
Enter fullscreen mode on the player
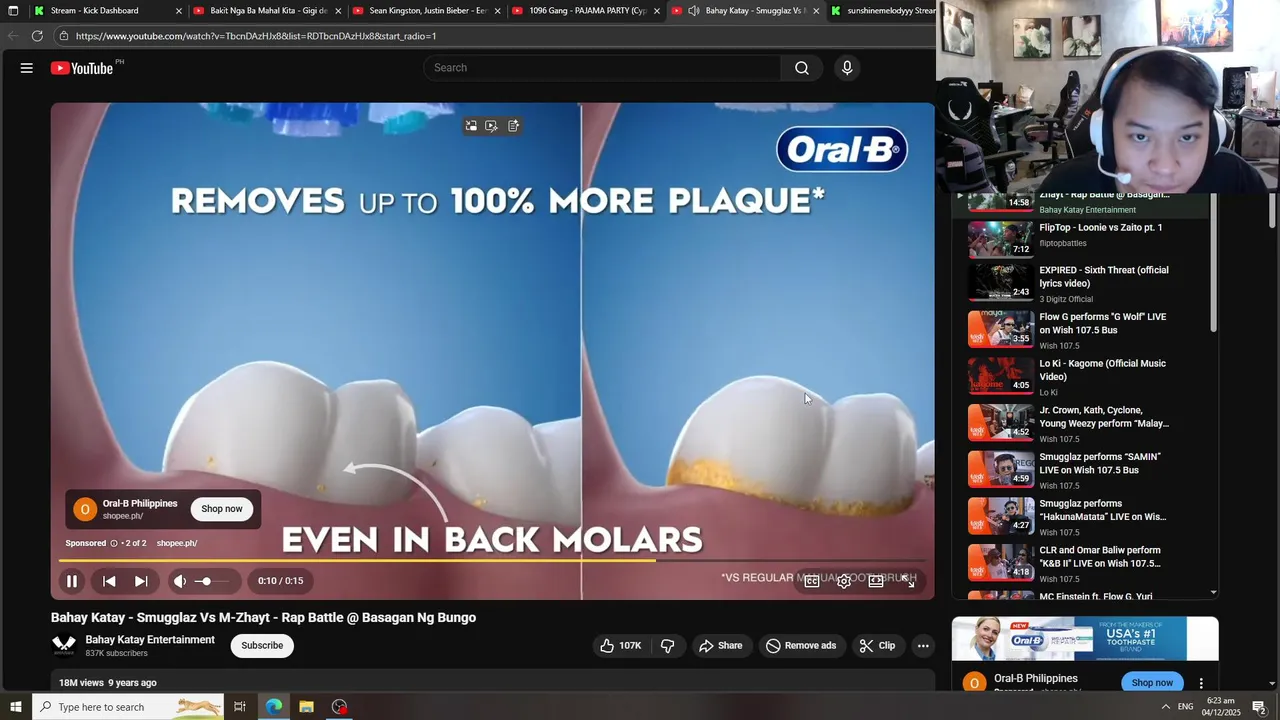click(909, 581)
